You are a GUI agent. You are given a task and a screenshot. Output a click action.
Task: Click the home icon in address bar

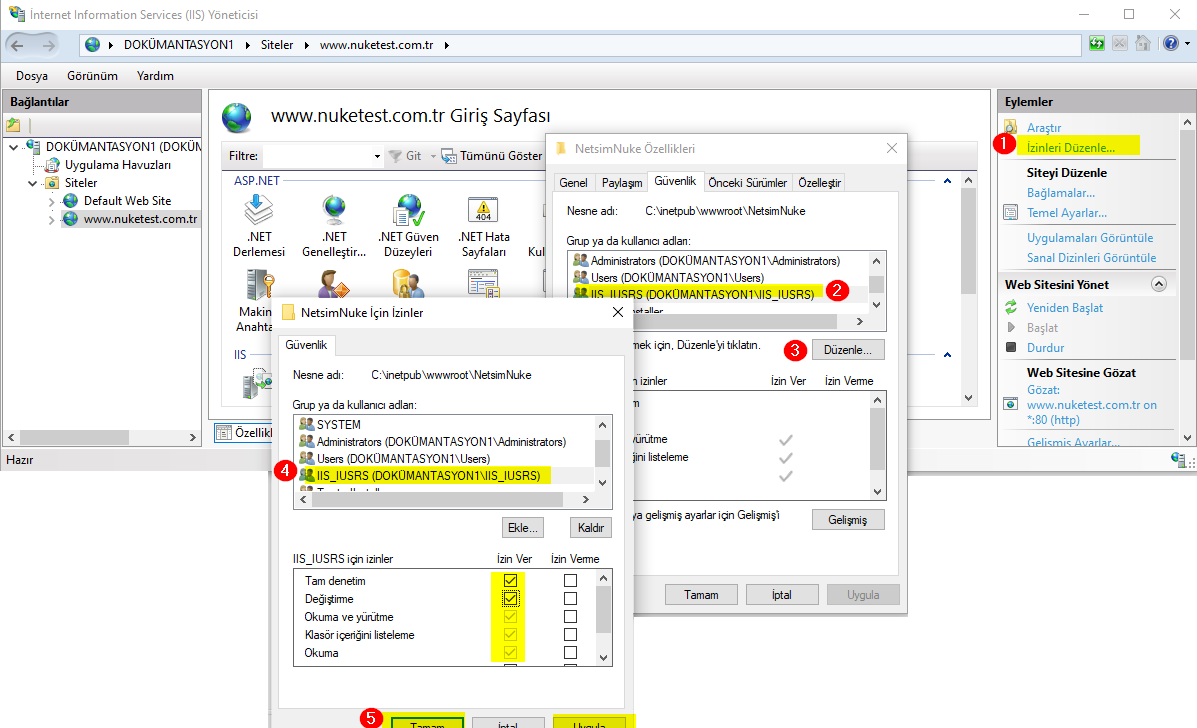click(1143, 43)
